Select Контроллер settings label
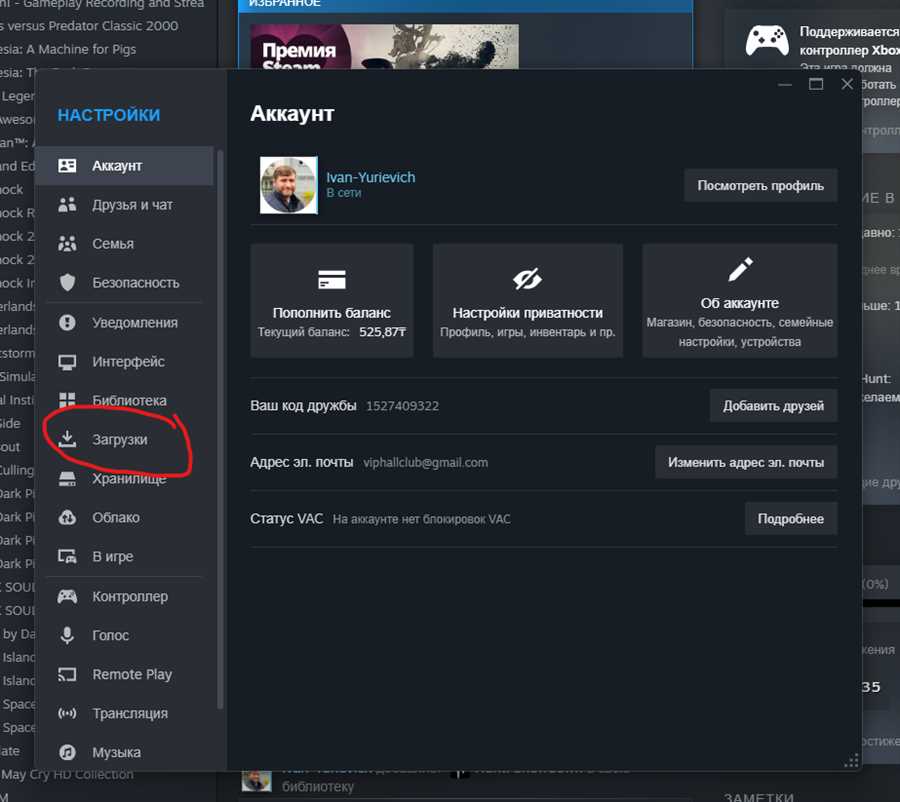This screenshot has height=802, width=900. tap(130, 597)
